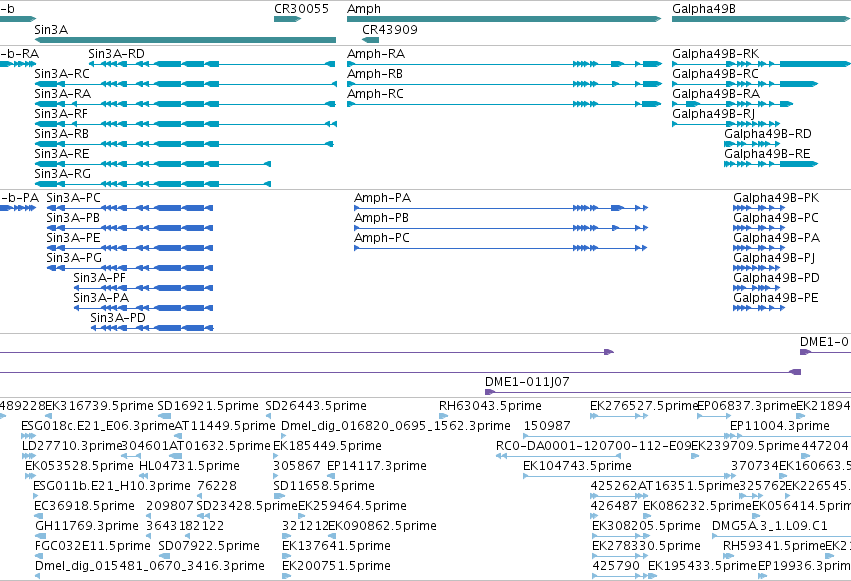
Task: Select the GH11769.3prime EST
Action: [41, 536]
